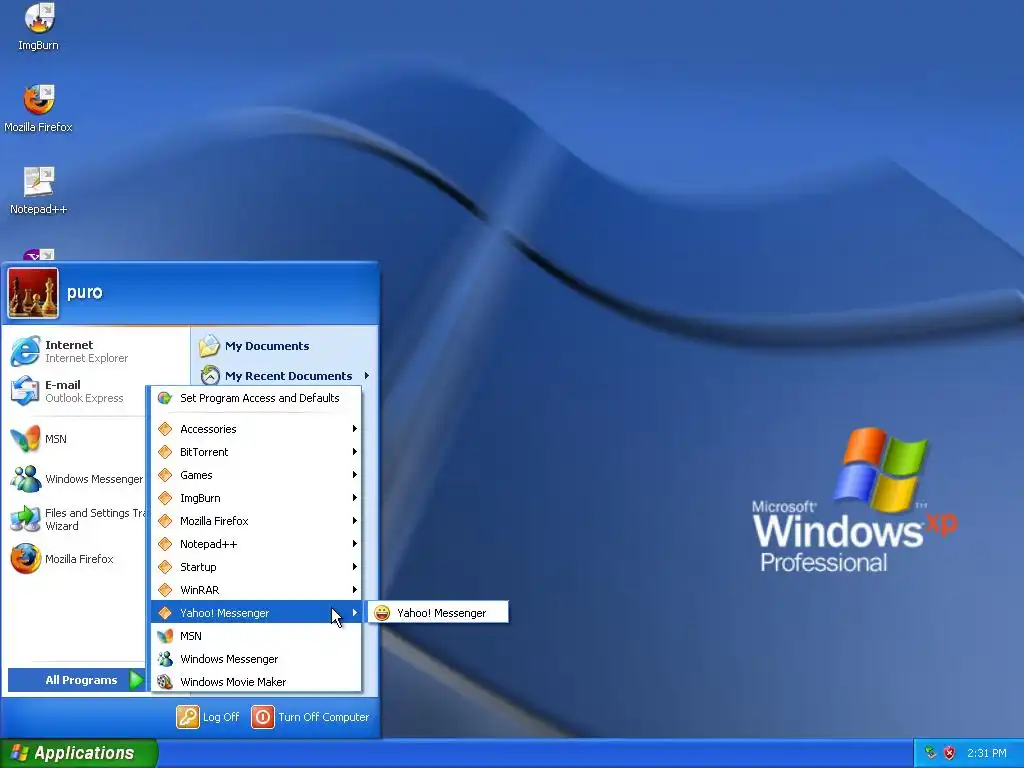Click the 2:31 PM system clock

click(987, 753)
